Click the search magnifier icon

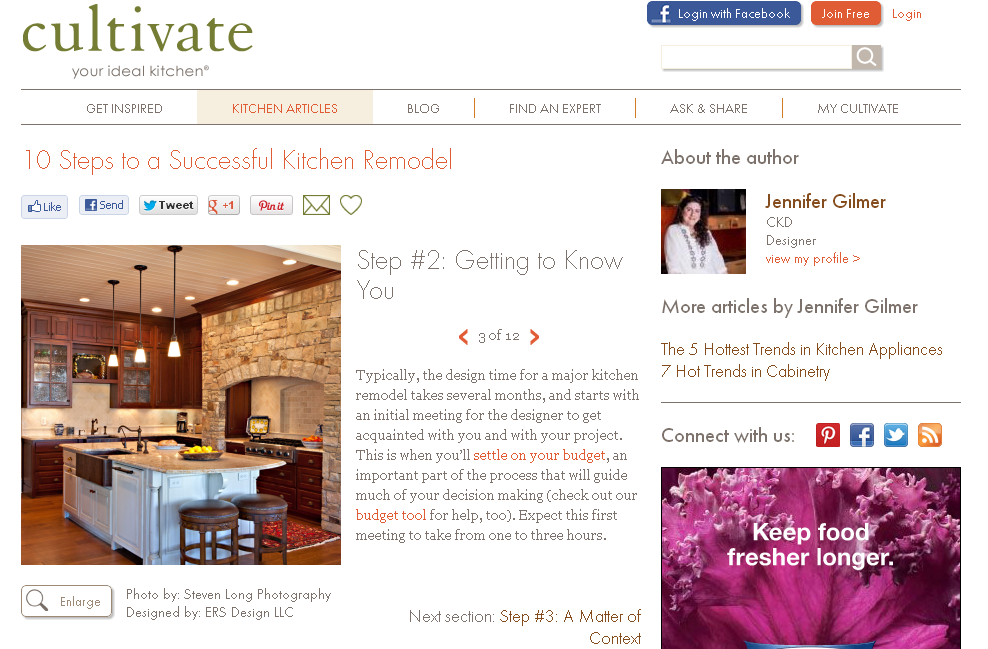866,57
